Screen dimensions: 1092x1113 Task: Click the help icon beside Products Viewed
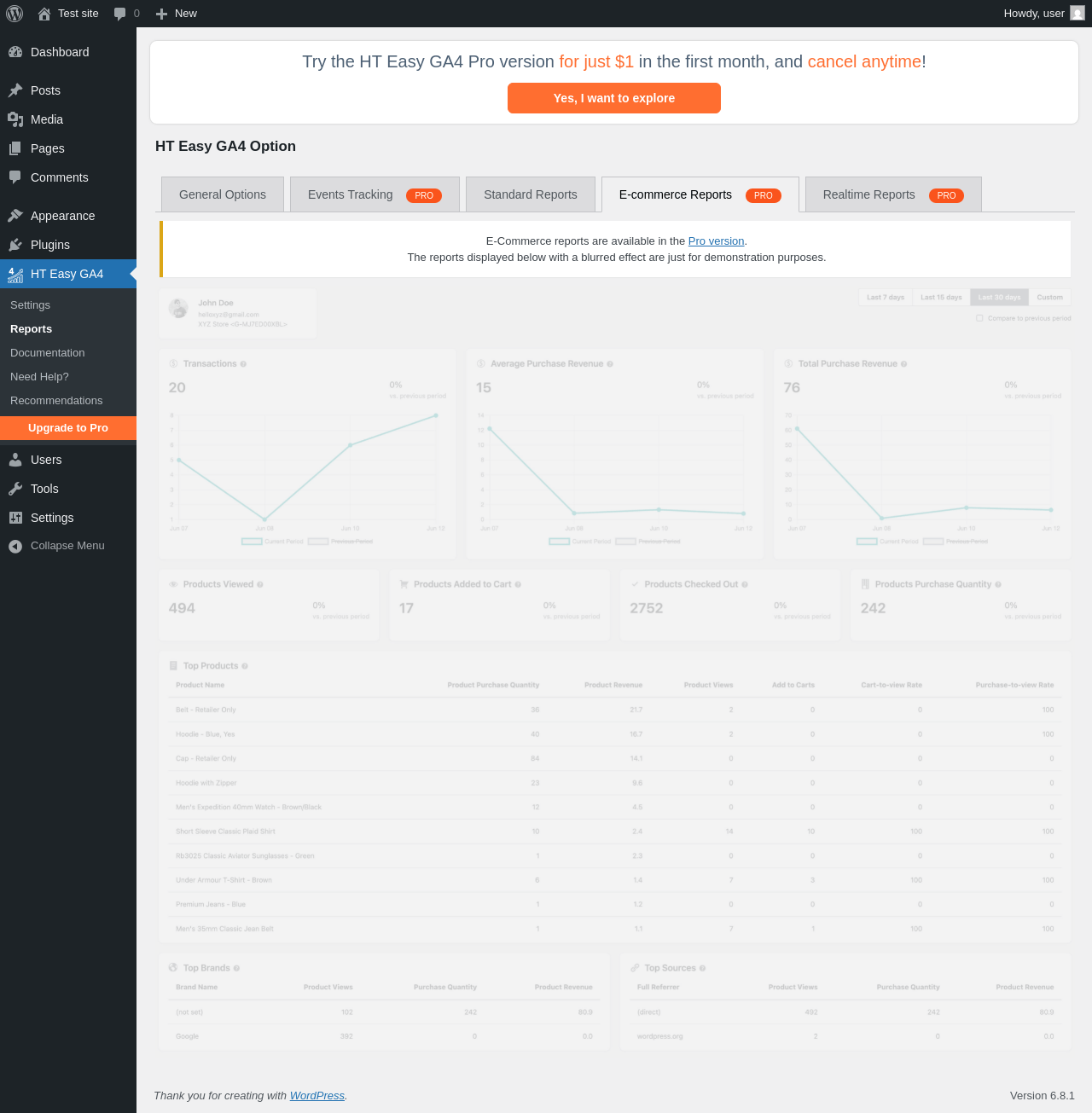point(260,585)
